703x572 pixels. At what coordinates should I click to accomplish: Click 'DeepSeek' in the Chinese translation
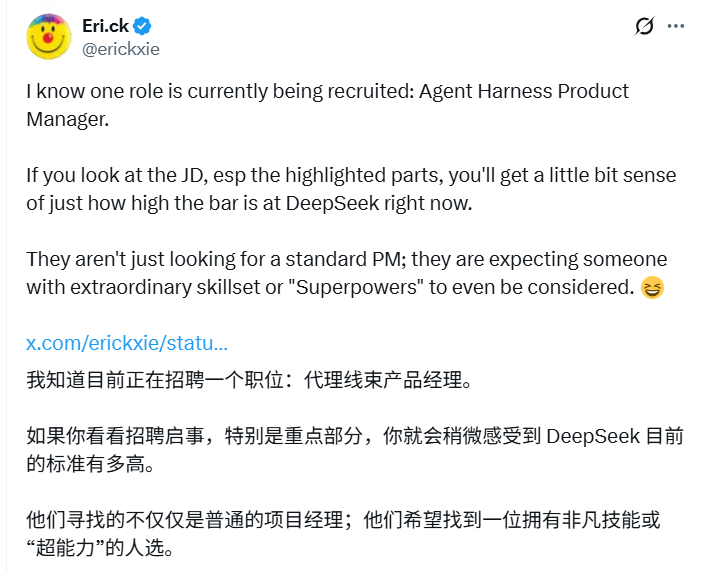click(x=593, y=437)
